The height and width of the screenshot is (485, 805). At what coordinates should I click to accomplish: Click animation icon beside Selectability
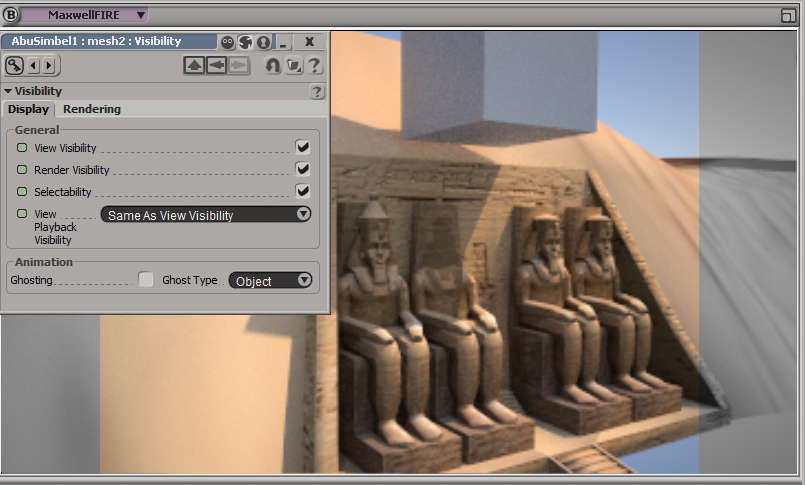[22, 191]
